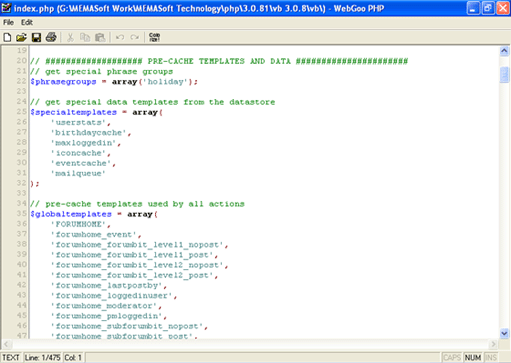511x363 pixels.
Task: Click the vertical scrollbar up arrow
Action: (x=504, y=51)
